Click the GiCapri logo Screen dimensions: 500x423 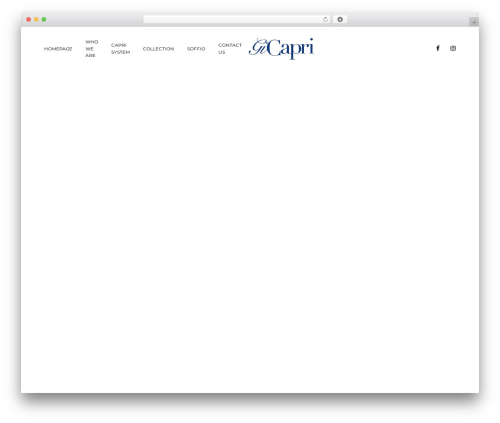[x=281, y=49]
